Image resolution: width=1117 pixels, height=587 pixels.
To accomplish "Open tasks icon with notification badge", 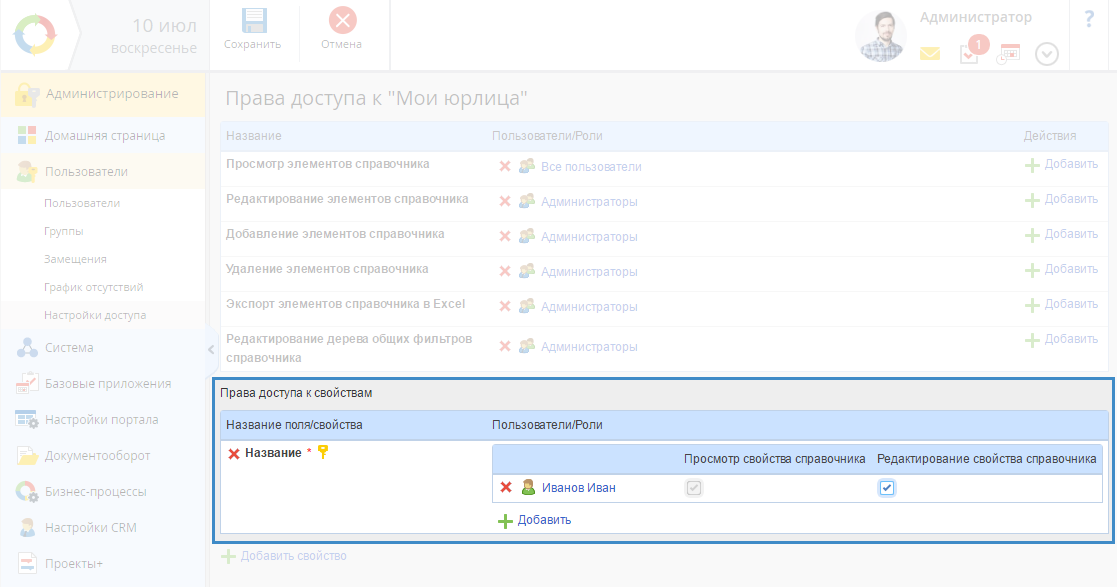I will point(969,54).
